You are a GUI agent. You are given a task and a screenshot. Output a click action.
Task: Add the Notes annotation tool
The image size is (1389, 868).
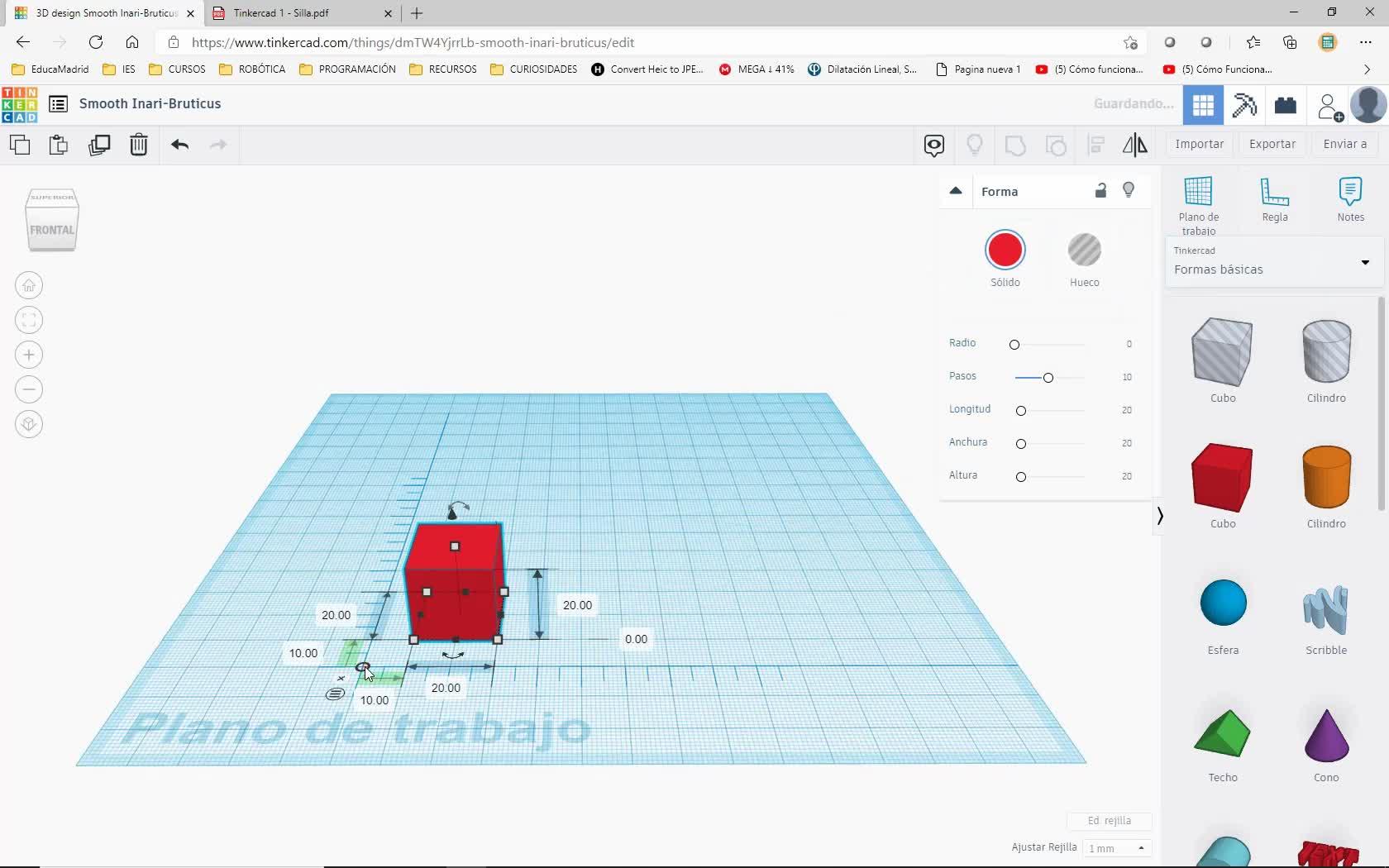click(1350, 200)
